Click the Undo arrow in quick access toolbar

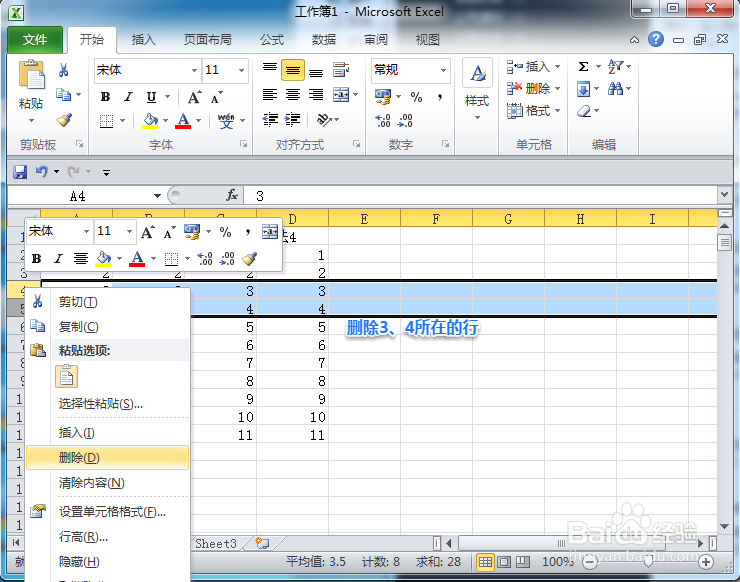coord(42,171)
